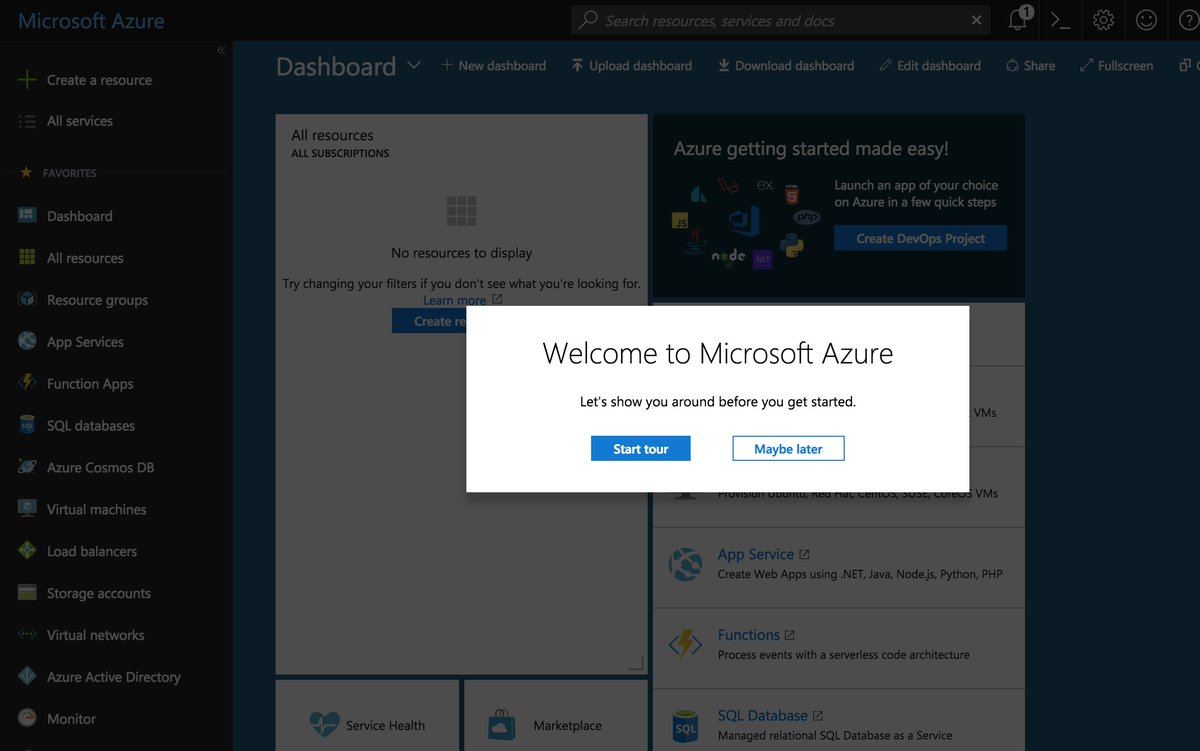This screenshot has width=1200, height=751.
Task: Click the SQL databases icon
Action: [27, 426]
